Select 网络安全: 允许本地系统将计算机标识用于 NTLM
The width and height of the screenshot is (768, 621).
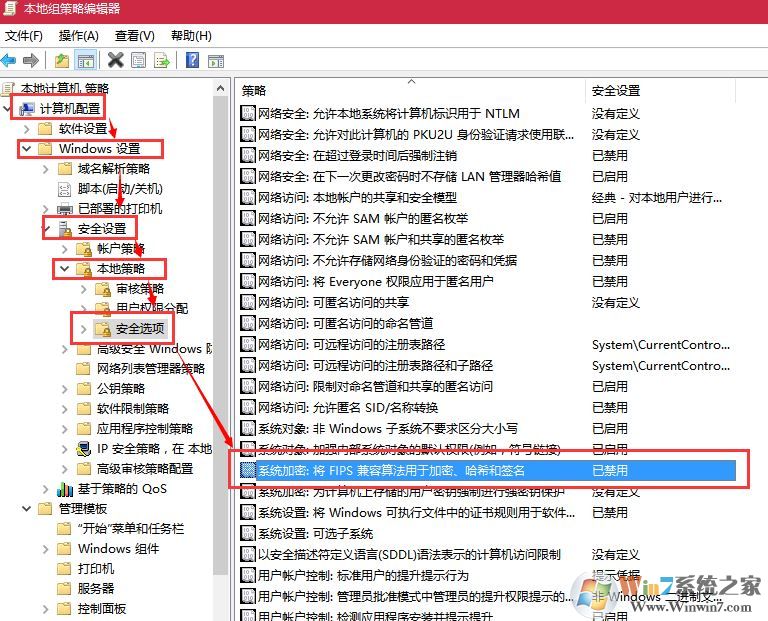tap(388, 114)
